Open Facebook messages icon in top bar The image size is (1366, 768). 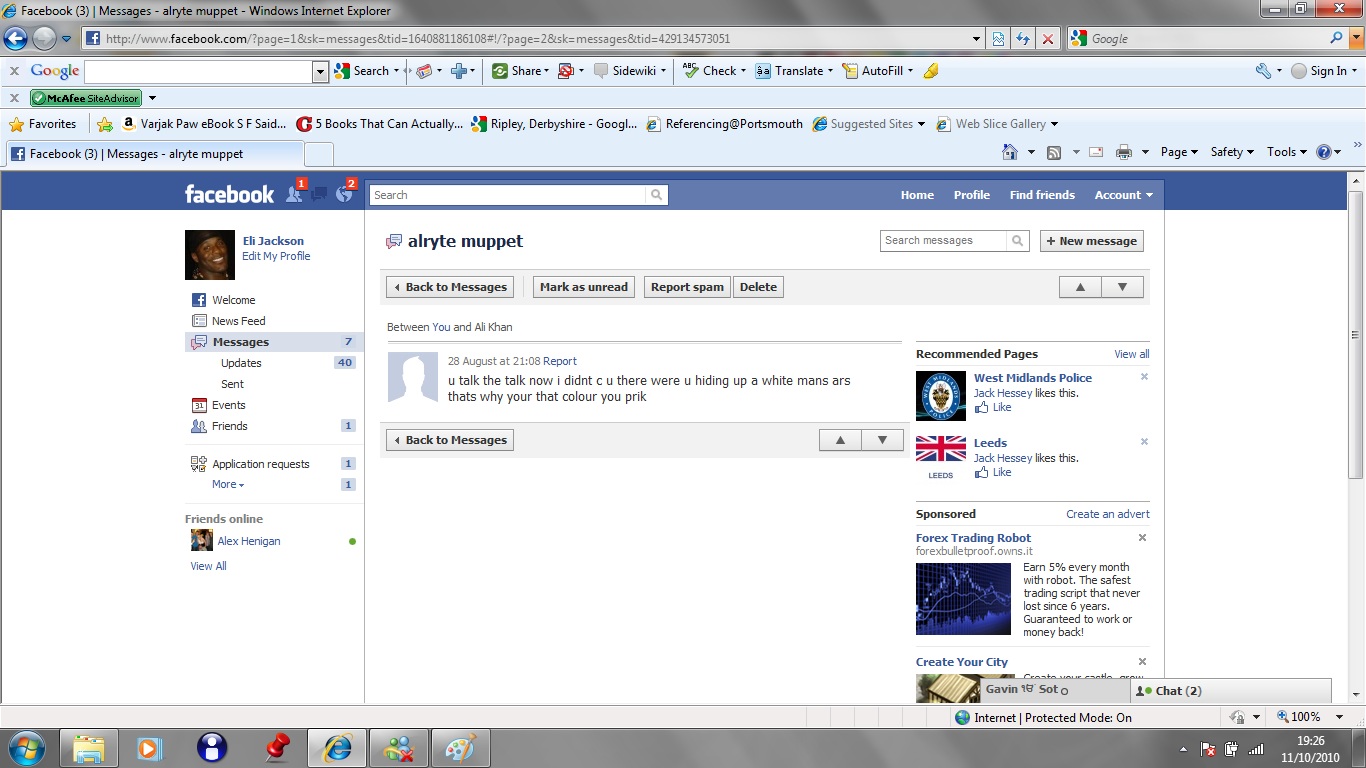coord(319,194)
